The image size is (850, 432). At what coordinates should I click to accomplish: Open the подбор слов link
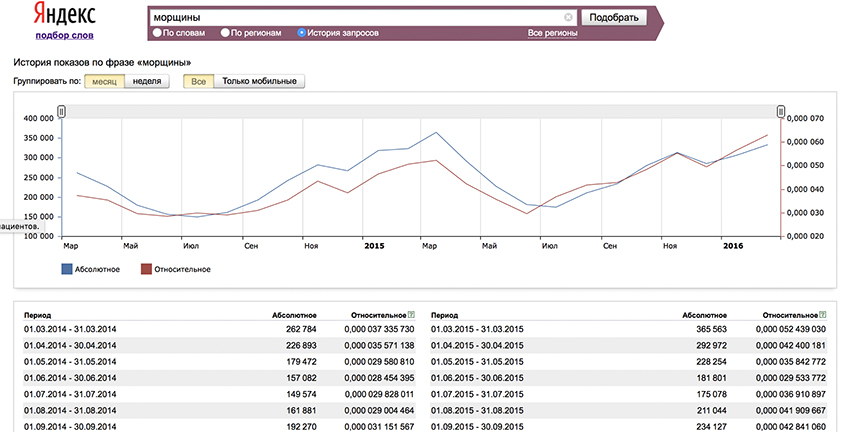coord(65,36)
